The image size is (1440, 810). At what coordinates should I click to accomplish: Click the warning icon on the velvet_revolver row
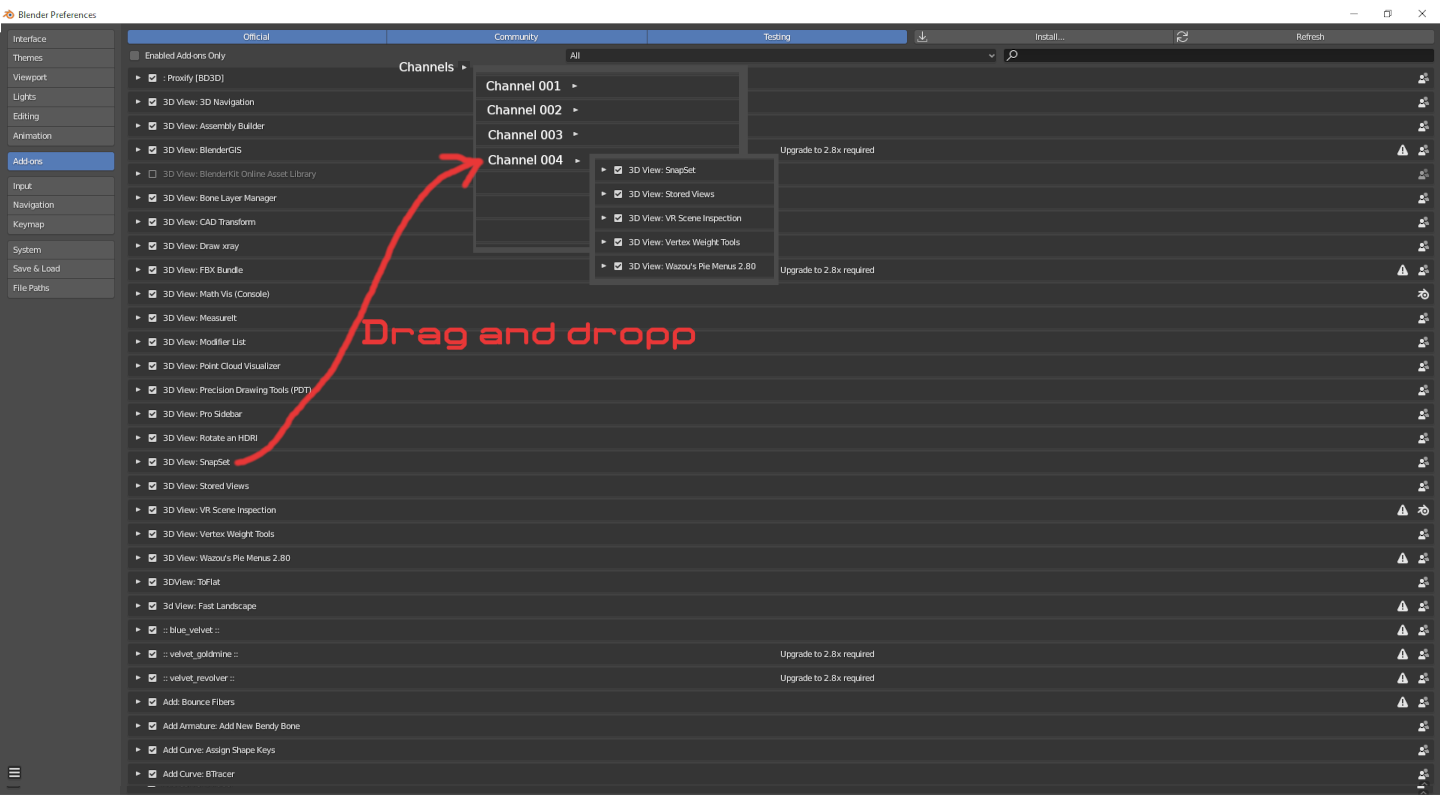(x=1403, y=678)
